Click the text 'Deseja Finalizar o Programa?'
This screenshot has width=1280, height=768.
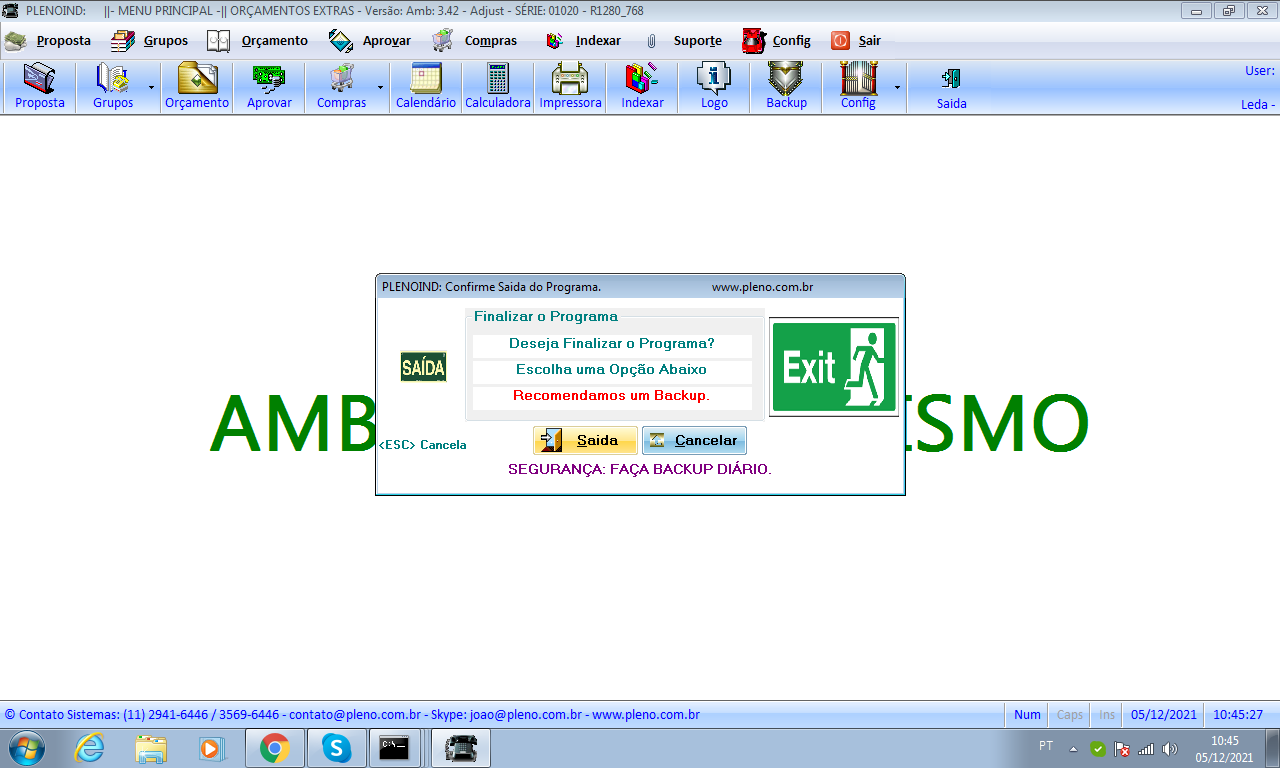tap(612, 344)
